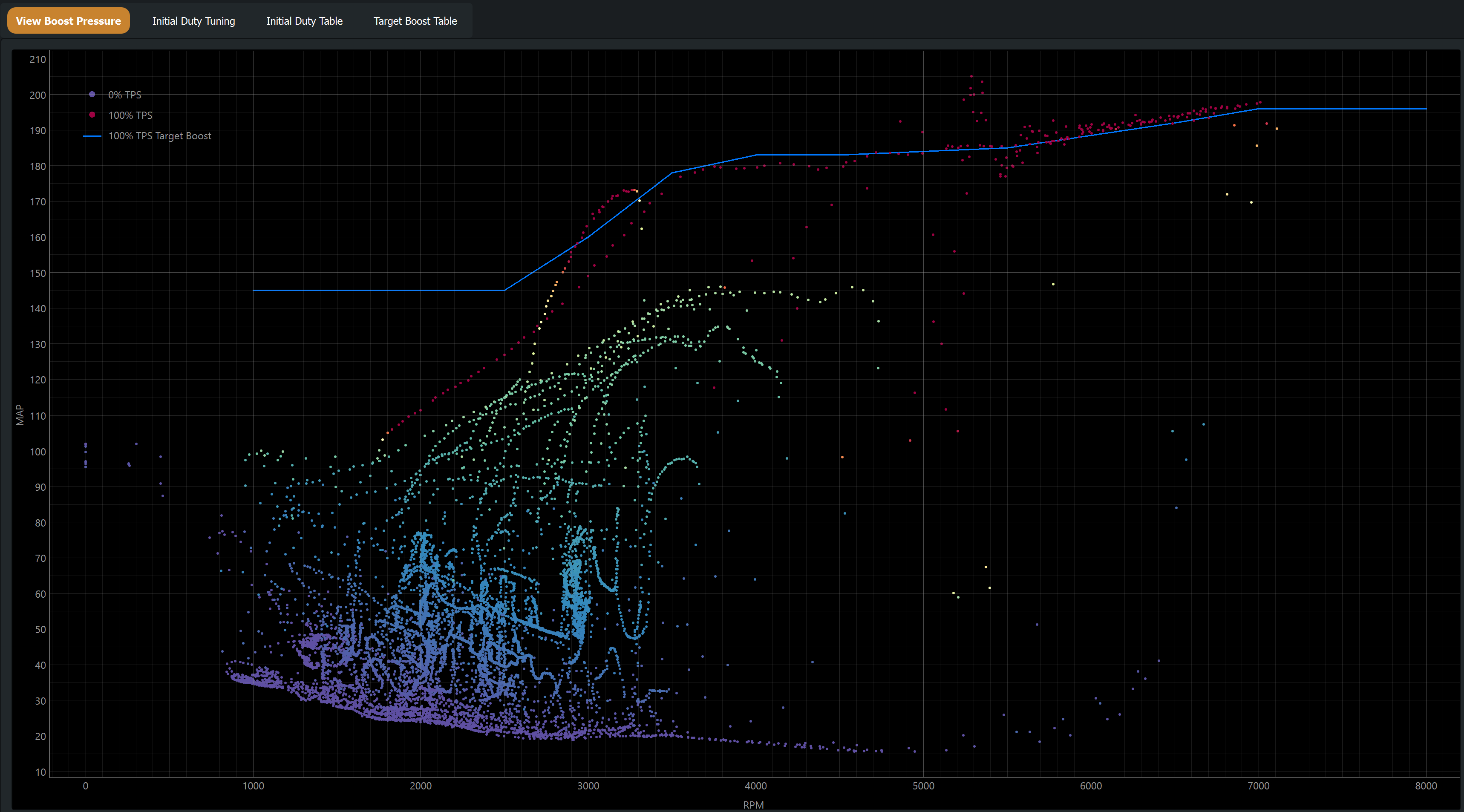Click the target boost line corner at 7000 RPM

point(1258,109)
